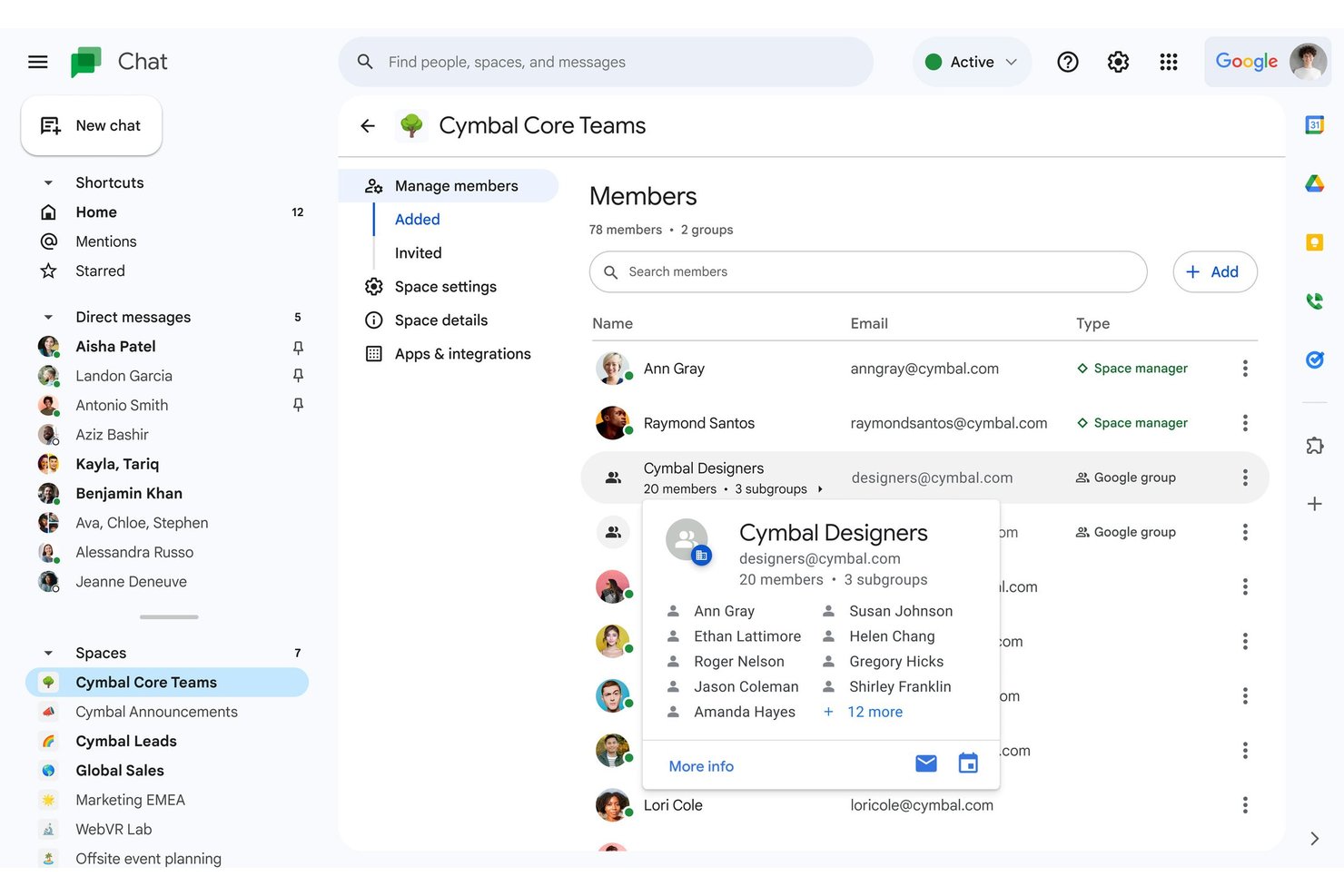Click the Find people, spaces, and messages box
1344x896 pixels.
[x=606, y=62]
